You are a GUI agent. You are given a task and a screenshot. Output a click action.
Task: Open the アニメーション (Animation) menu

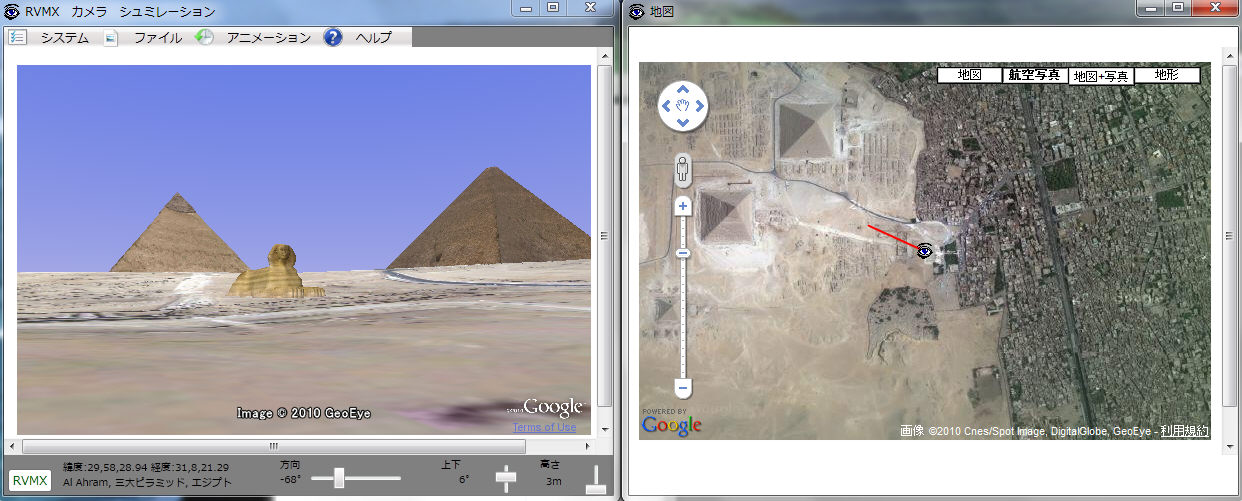pos(268,38)
